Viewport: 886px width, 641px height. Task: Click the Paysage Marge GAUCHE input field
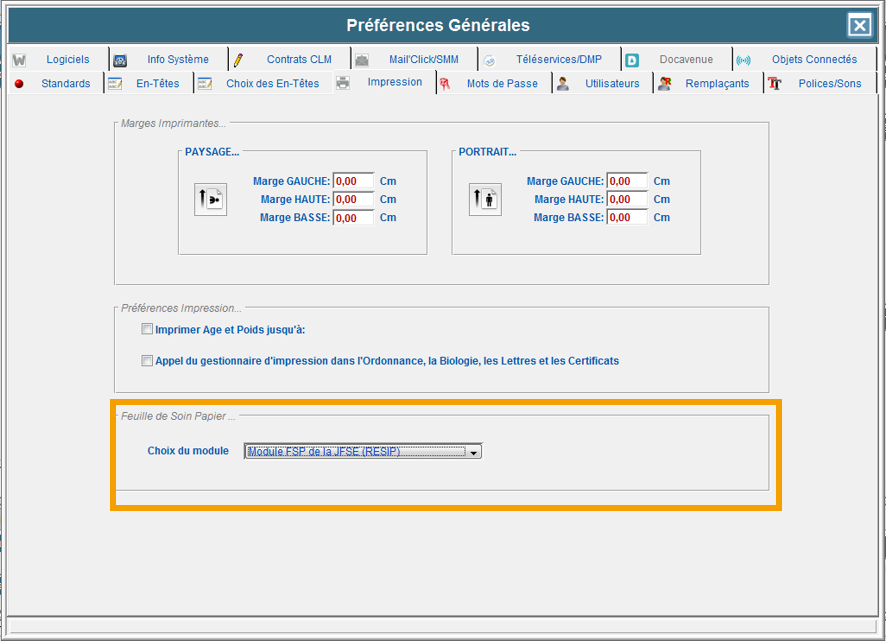coord(353,182)
